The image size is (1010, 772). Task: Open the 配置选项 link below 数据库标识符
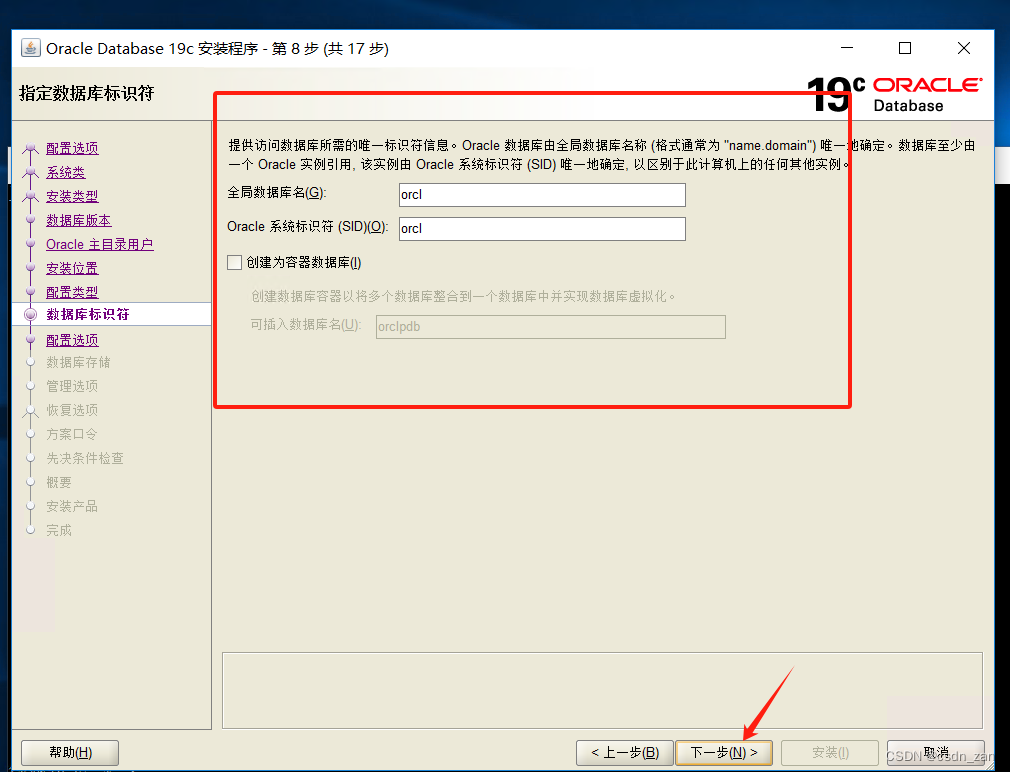coord(72,340)
